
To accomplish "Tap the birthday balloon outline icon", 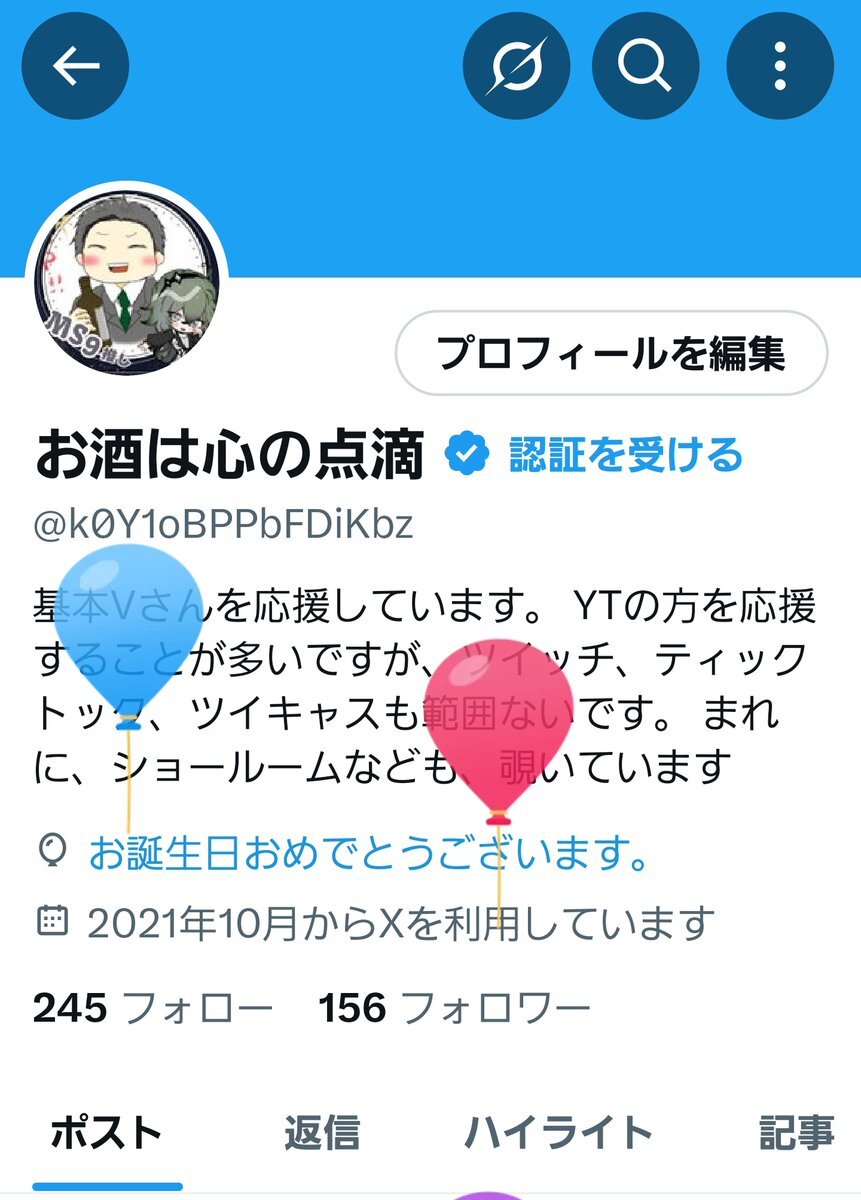I will (51, 853).
